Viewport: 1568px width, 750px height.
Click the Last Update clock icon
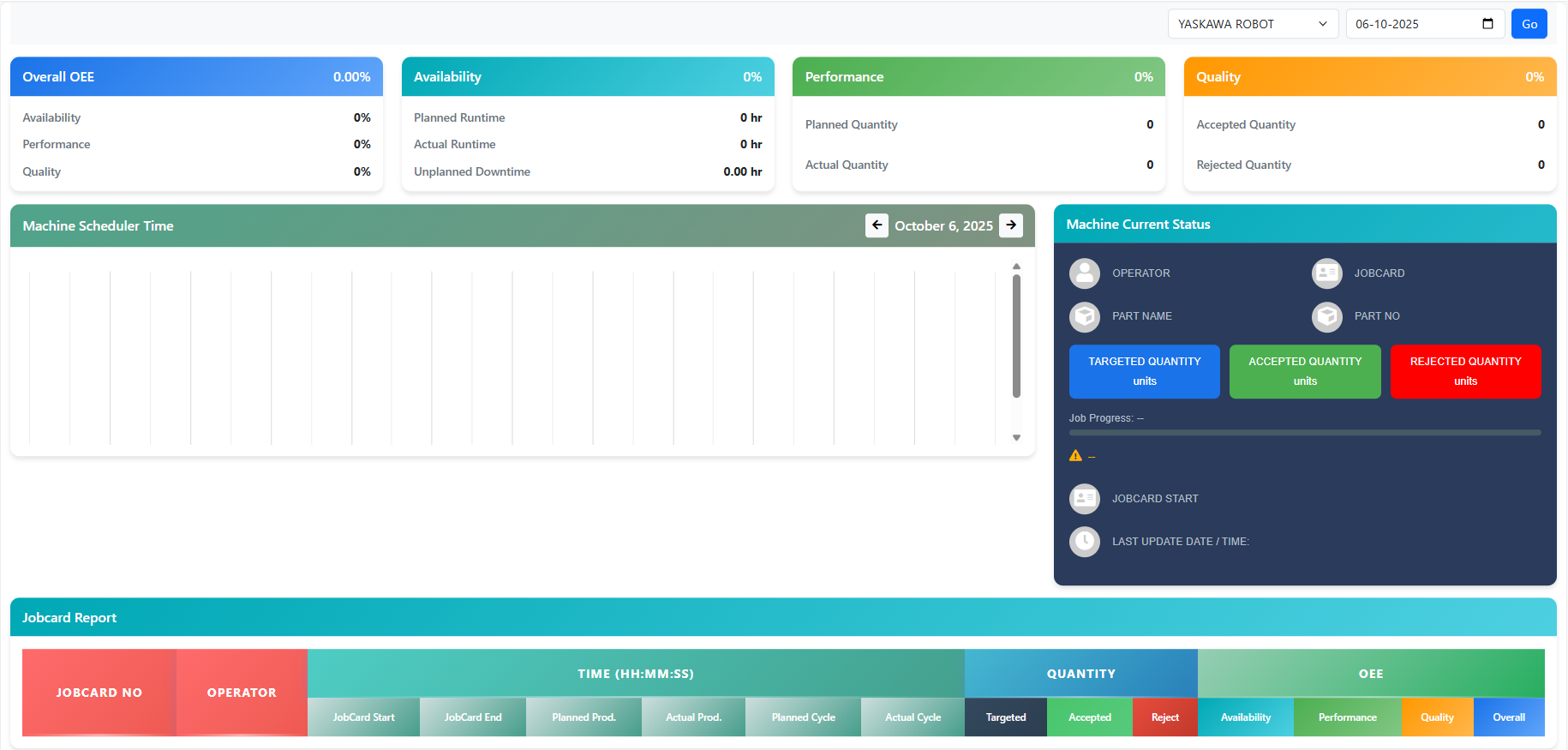point(1084,542)
